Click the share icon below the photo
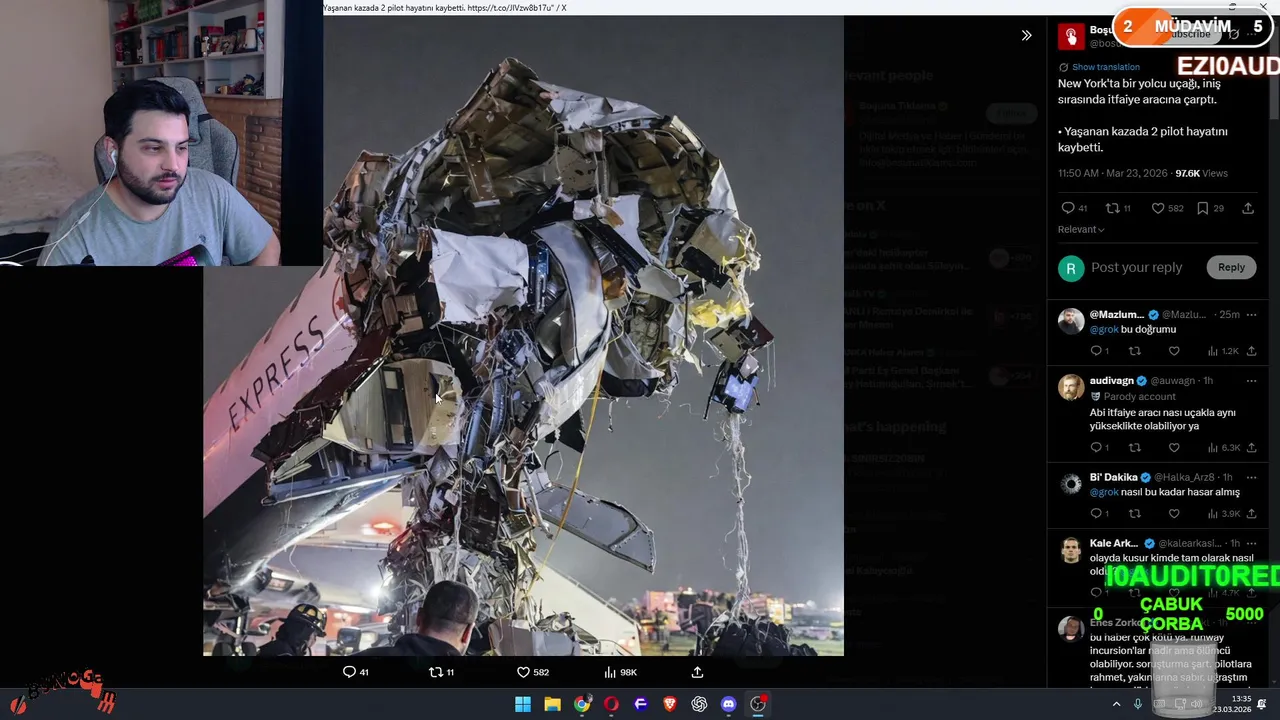 697,672
